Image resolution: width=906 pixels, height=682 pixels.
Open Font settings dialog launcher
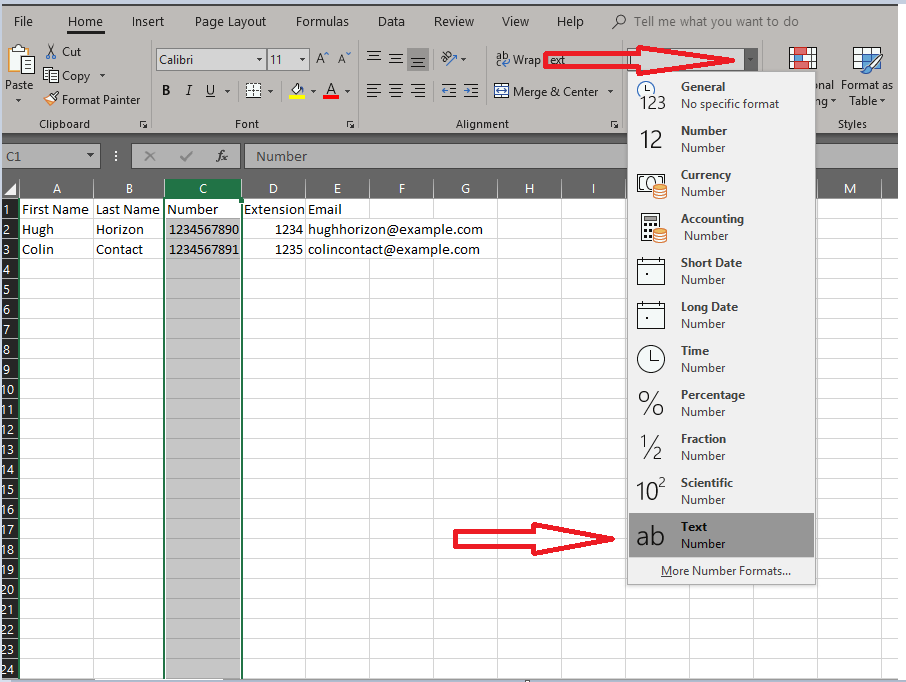click(x=350, y=124)
